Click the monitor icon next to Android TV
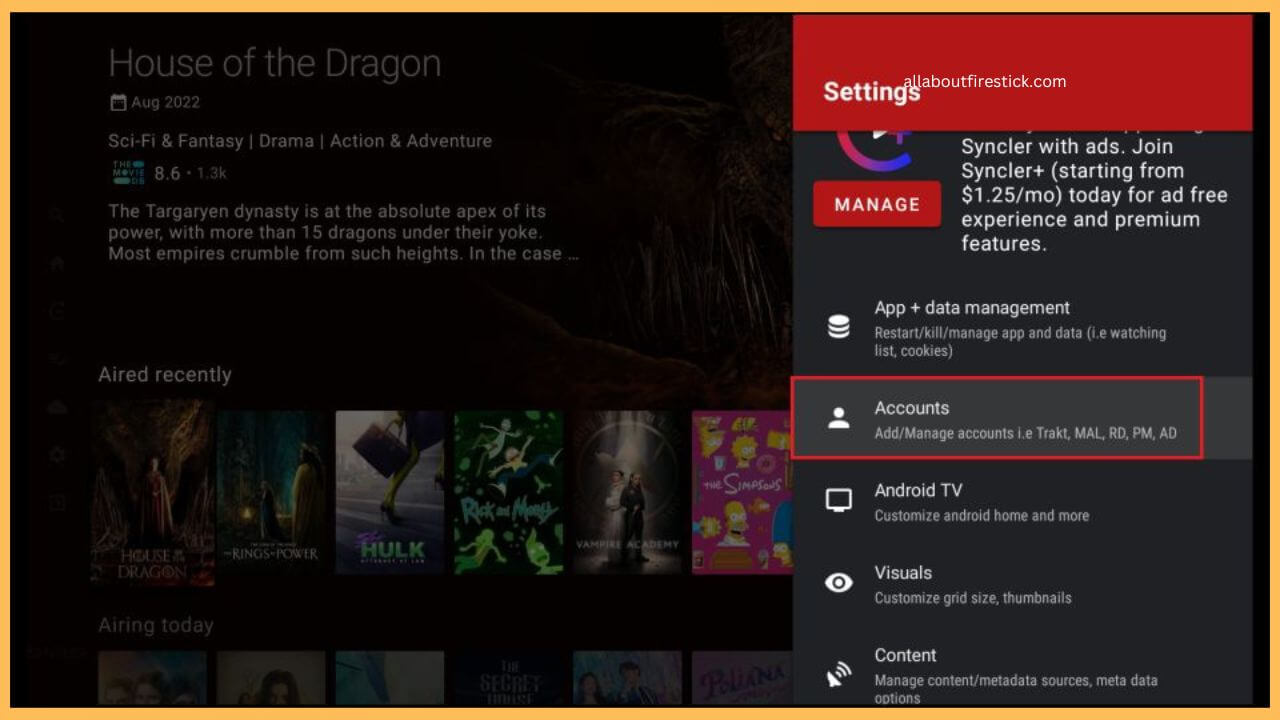 tap(839, 499)
